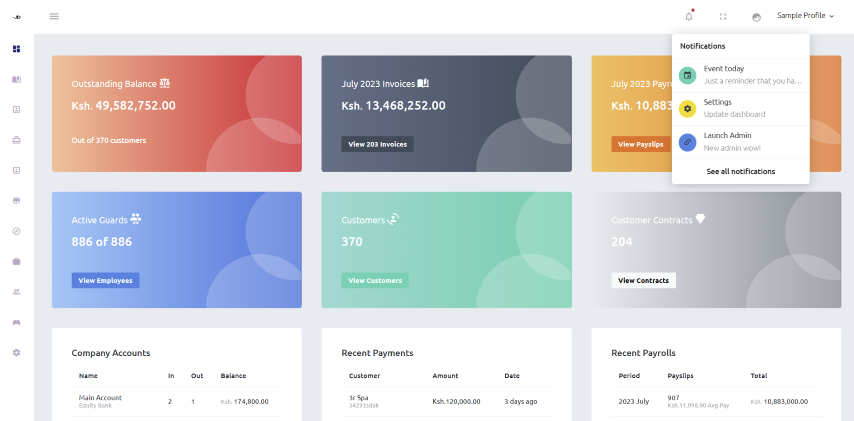Image resolution: width=854 pixels, height=421 pixels.
Task: Click the View Customers button
Action: pos(375,280)
